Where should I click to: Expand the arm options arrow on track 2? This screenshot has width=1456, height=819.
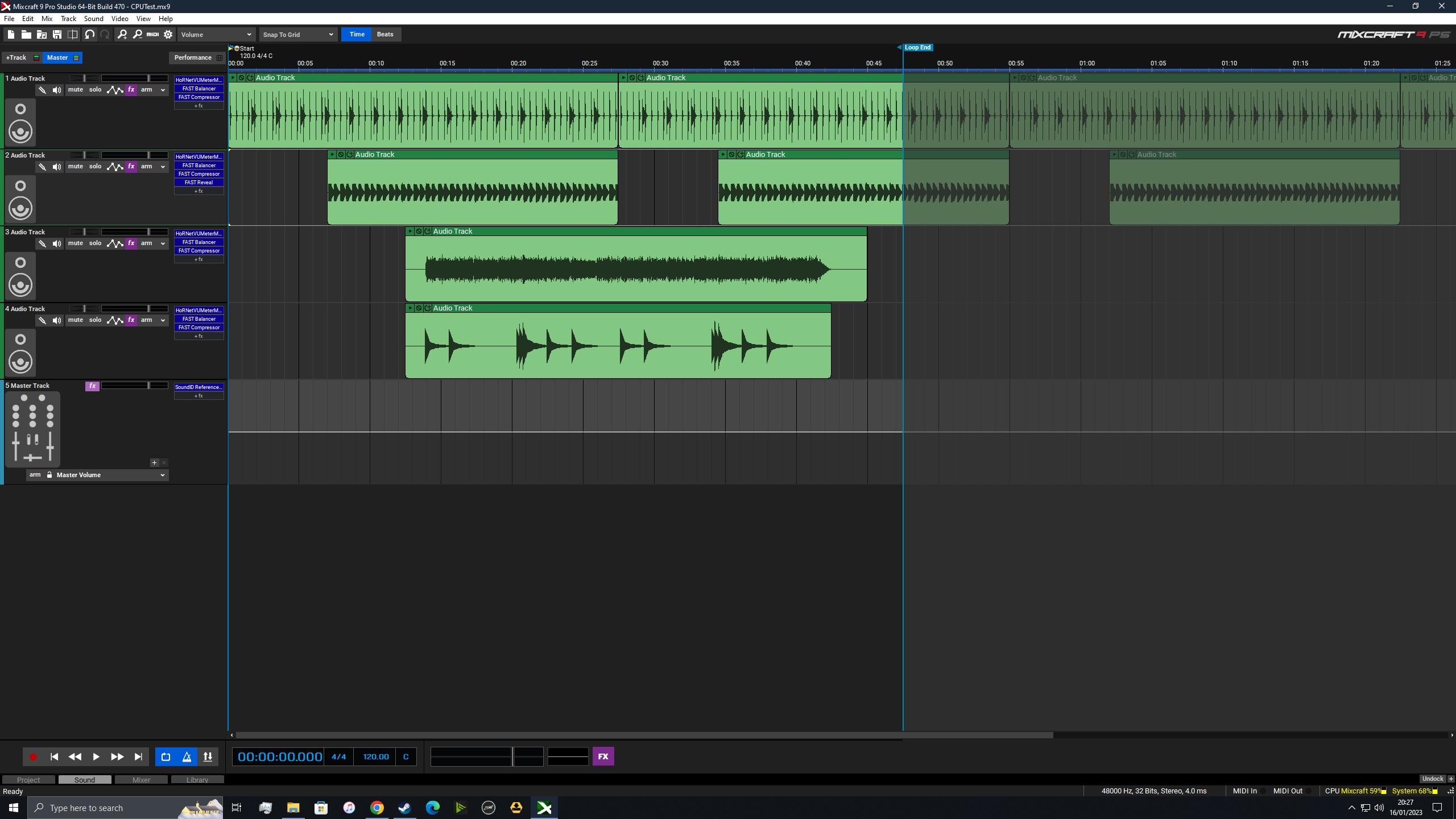tap(163, 167)
